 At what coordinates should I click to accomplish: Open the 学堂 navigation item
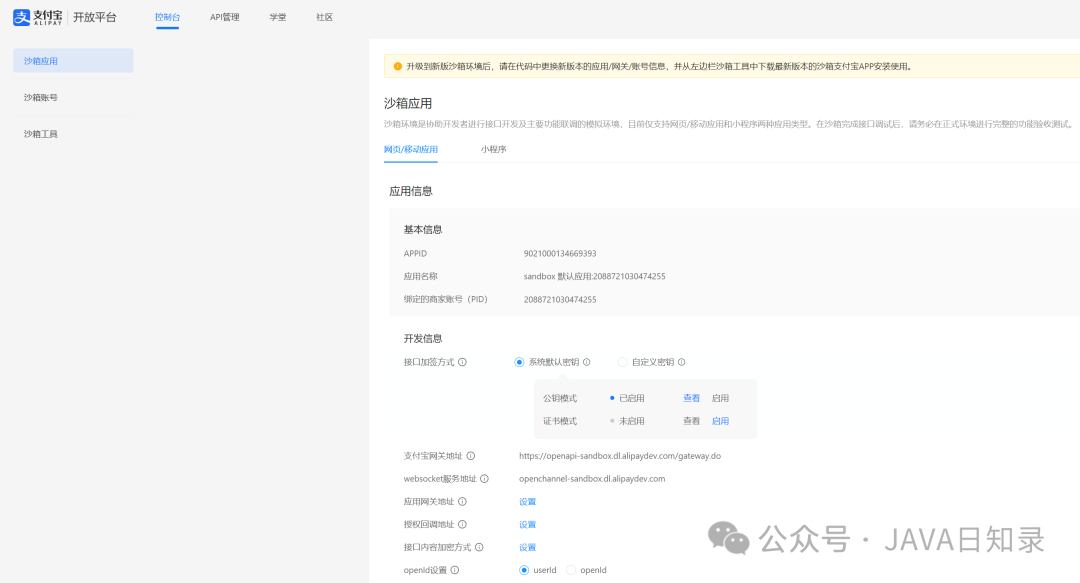click(x=277, y=17)
